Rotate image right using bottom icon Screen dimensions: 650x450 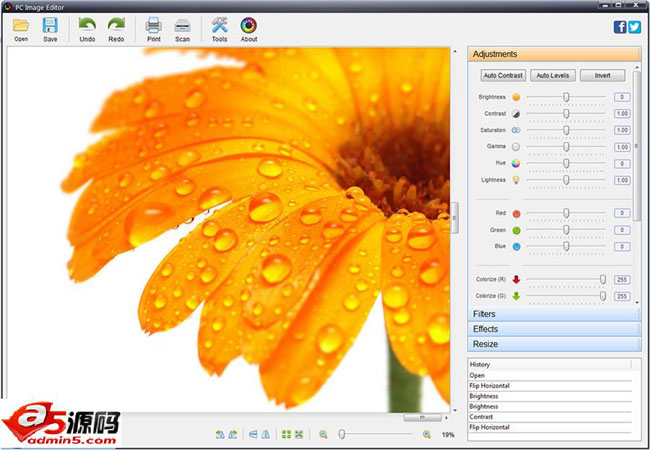pos(233,434)
